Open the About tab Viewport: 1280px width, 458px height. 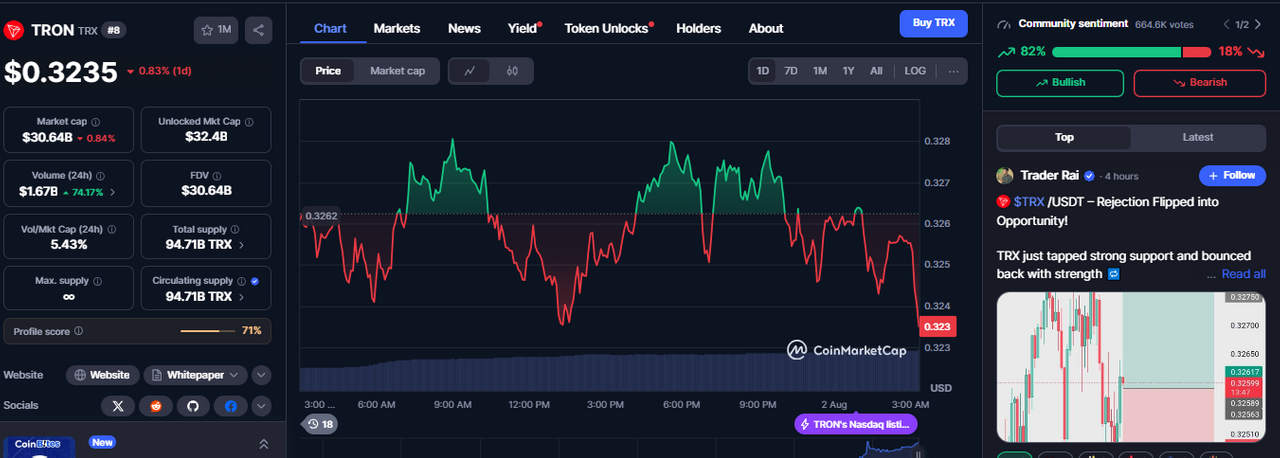coord(766,28)
